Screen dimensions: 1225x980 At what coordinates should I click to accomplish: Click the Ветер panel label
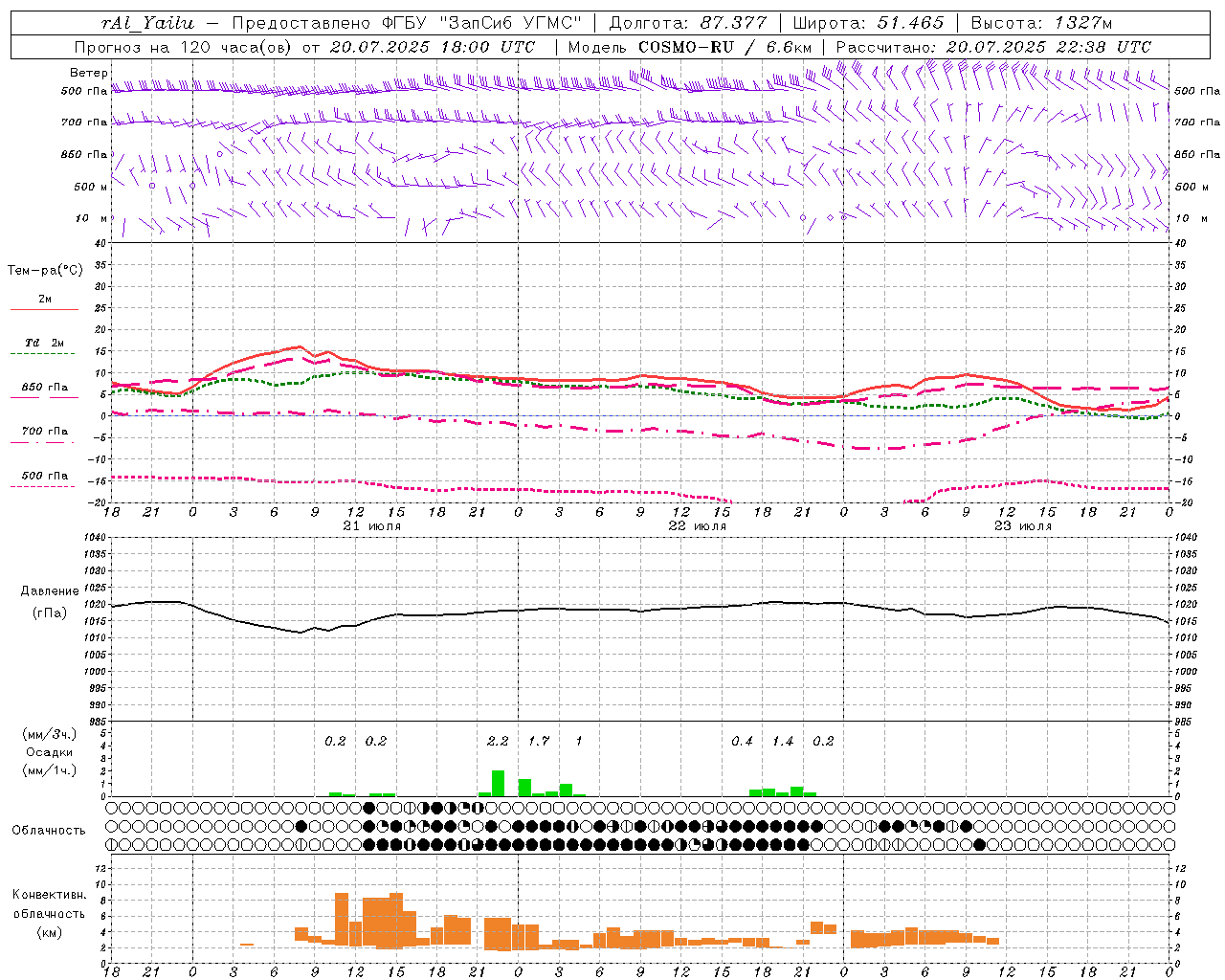[x=88, y=73]
